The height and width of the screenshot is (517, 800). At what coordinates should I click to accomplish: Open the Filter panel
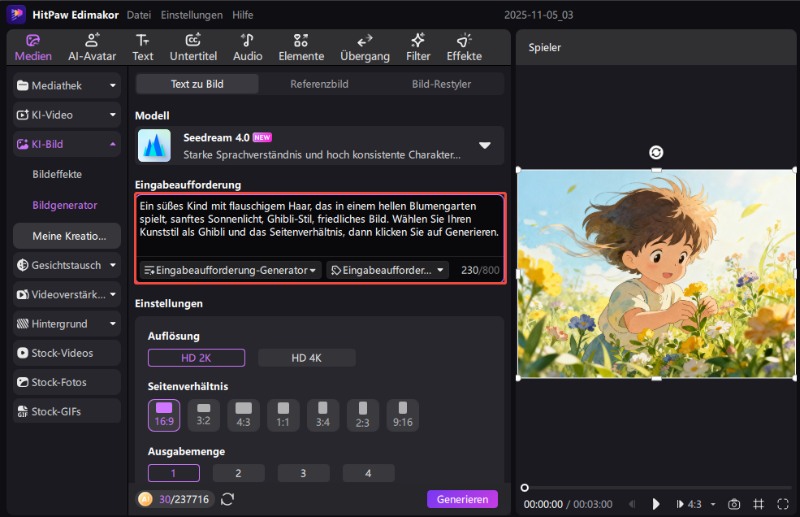tap(418, 47)
